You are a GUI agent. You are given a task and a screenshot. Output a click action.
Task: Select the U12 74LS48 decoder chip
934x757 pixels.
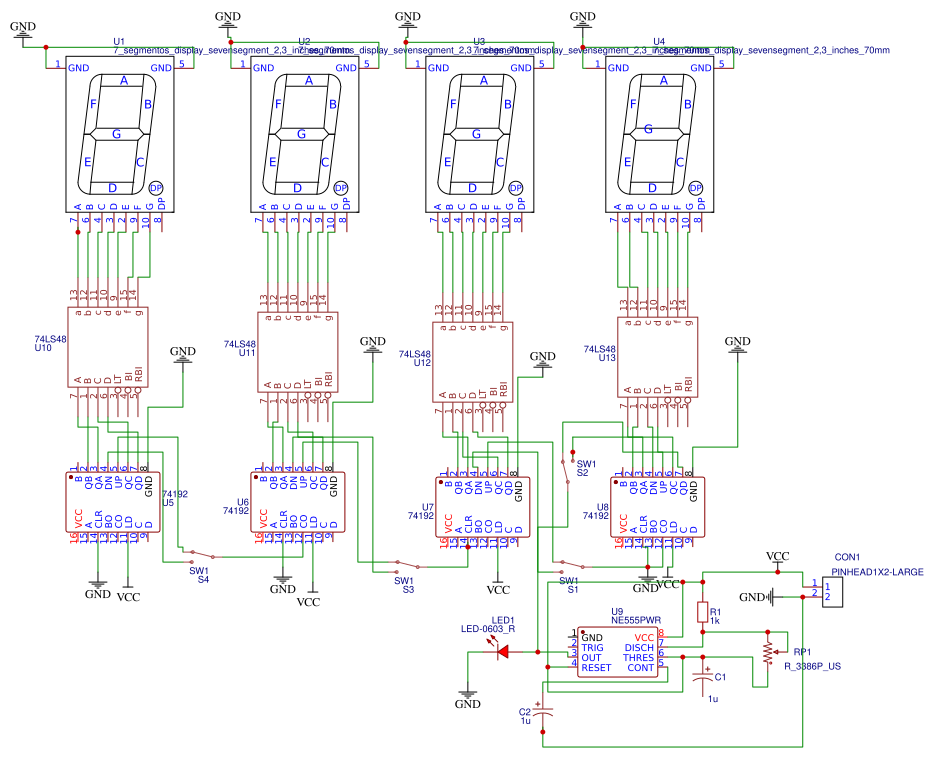pyautogui.click(x=472, y=362)
